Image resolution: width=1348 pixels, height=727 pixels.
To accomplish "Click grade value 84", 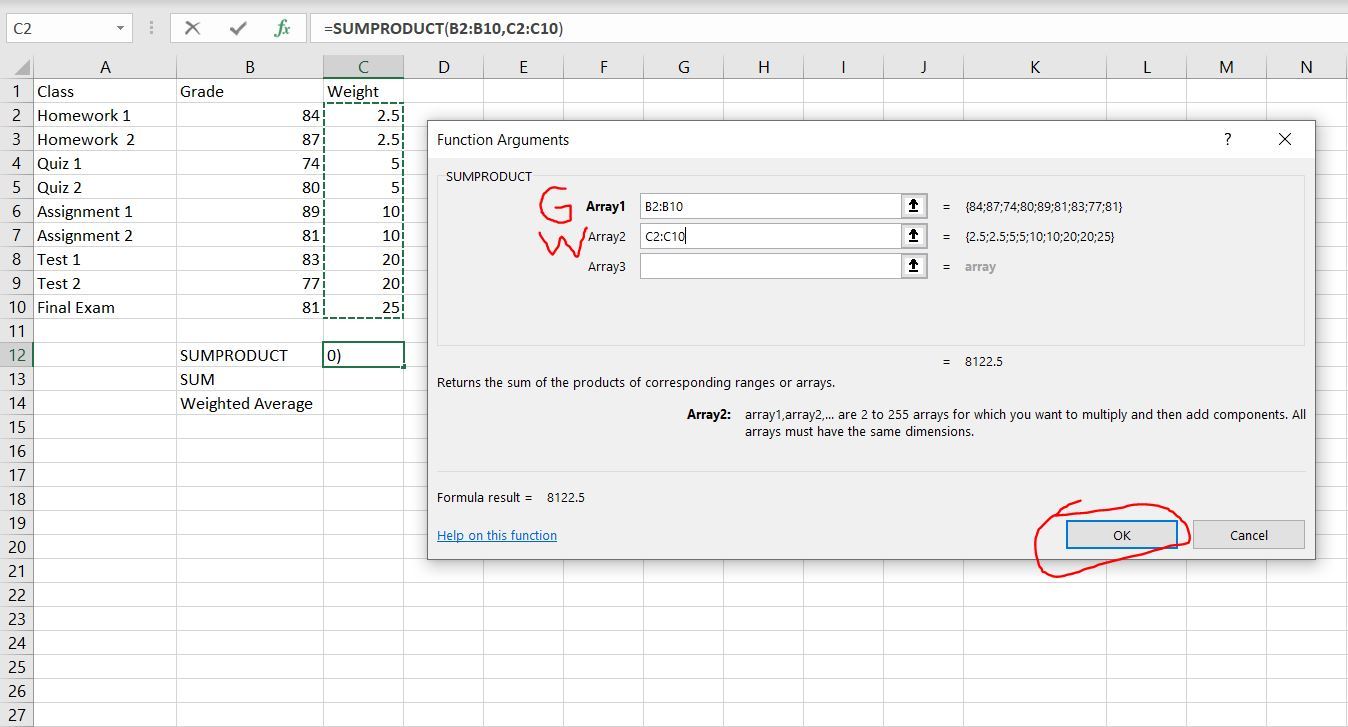I will click(250, 115).
